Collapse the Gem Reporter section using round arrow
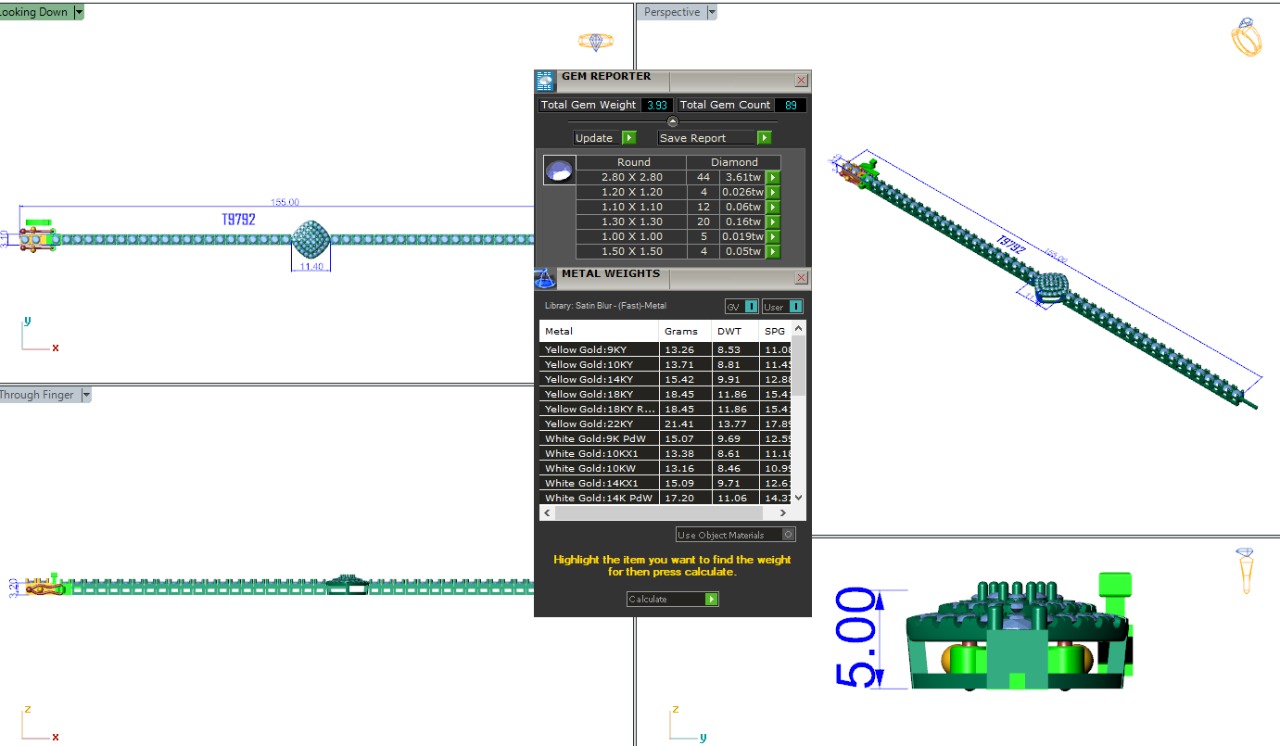Image resolution: width=1280 pixels, height=746 pixels. (672, 122)
